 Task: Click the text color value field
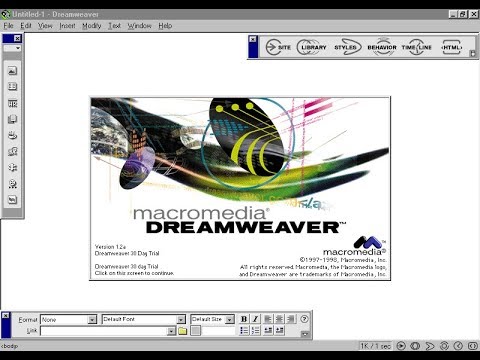tap(219, 331)
